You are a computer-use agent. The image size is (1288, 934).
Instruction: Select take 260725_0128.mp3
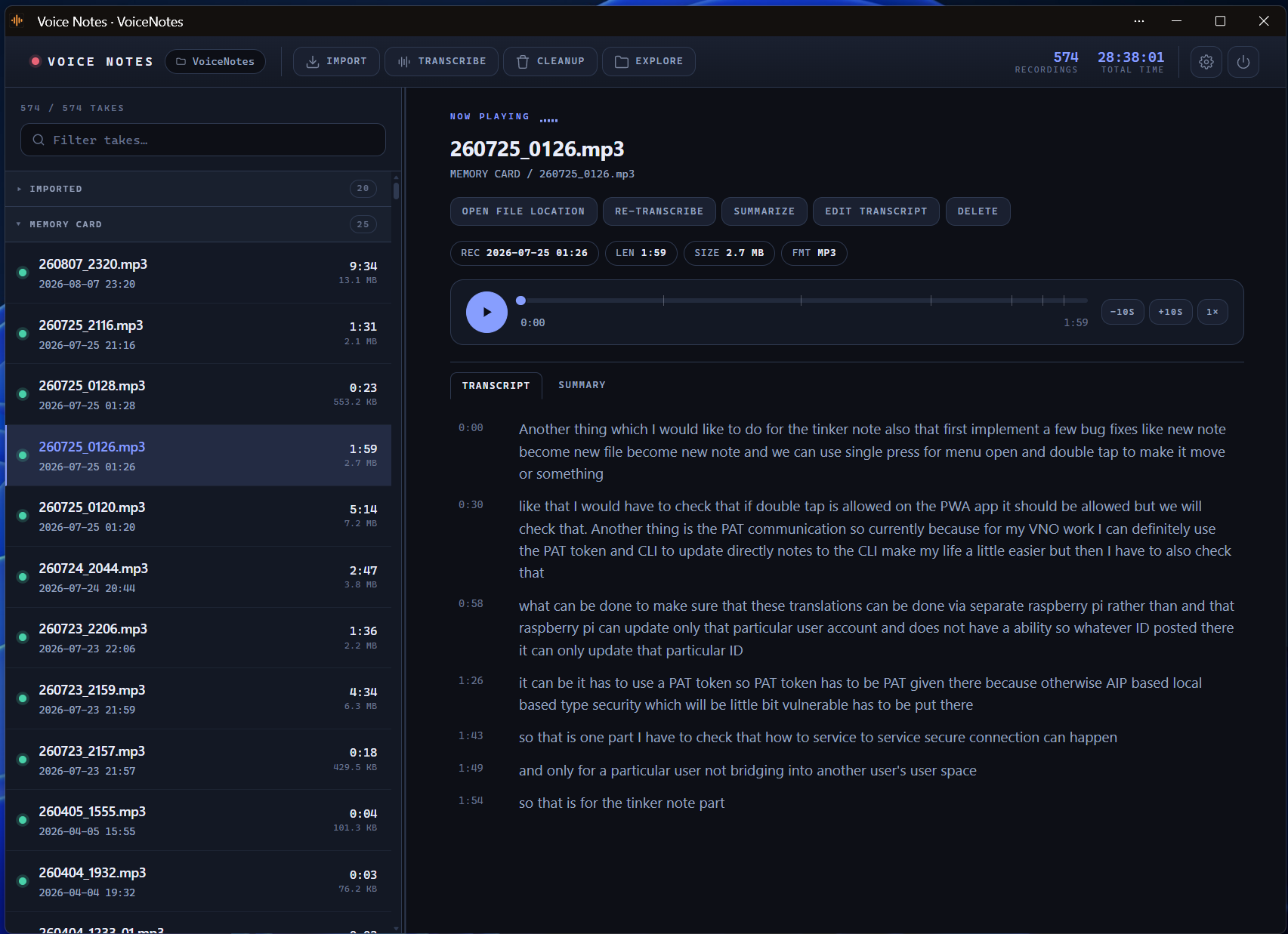coord(198,395)
